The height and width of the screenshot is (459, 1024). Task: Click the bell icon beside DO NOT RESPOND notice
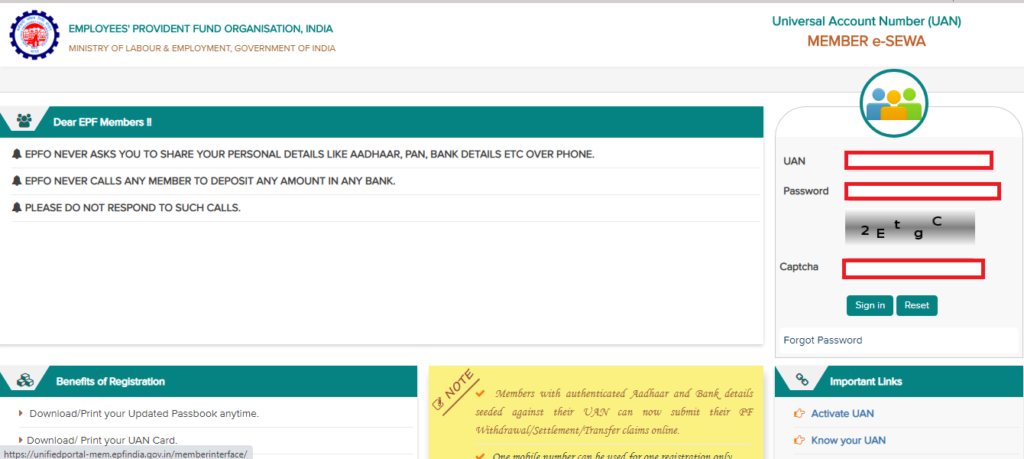17,208
